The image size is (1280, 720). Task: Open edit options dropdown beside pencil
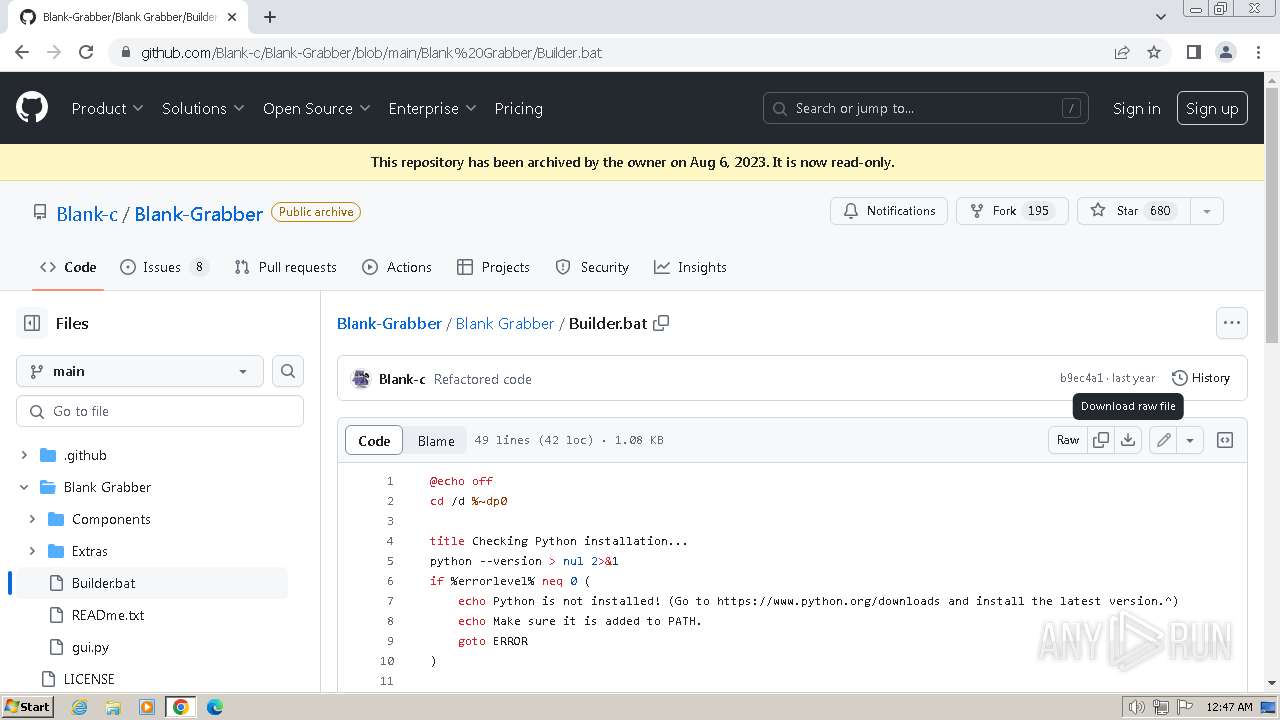(1190, 440)
